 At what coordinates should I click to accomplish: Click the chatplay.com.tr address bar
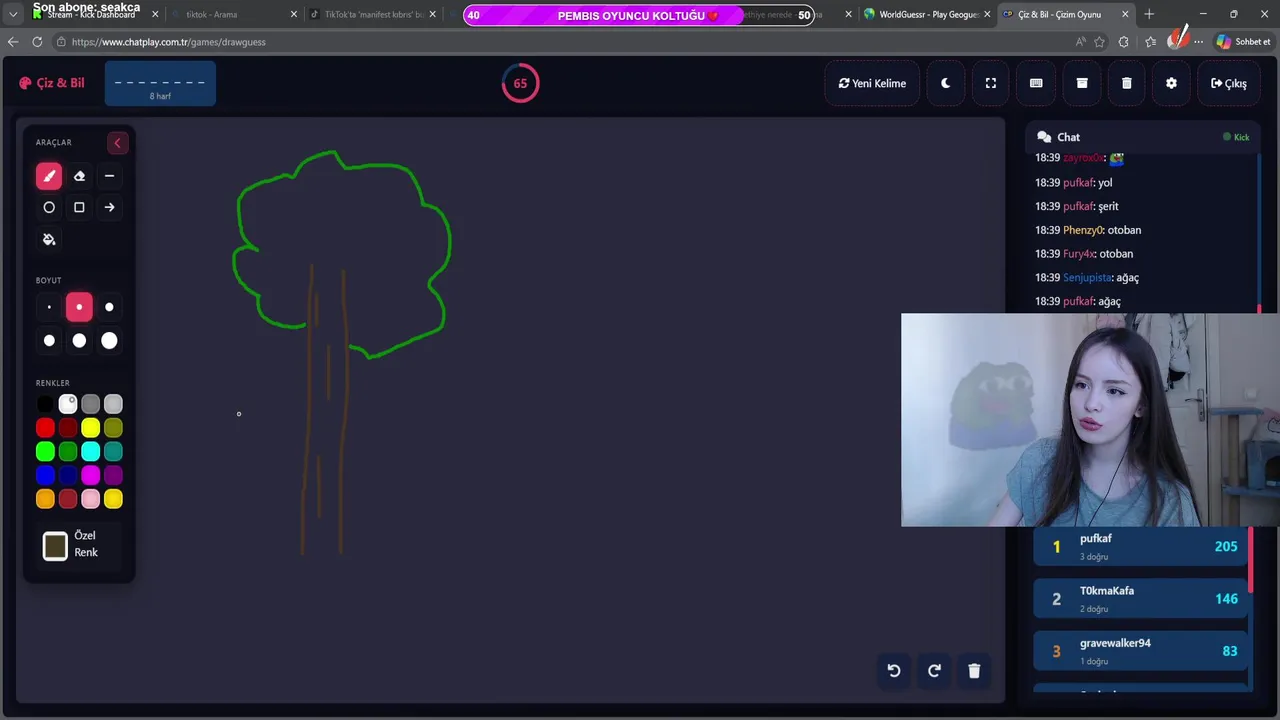(560, 42)
